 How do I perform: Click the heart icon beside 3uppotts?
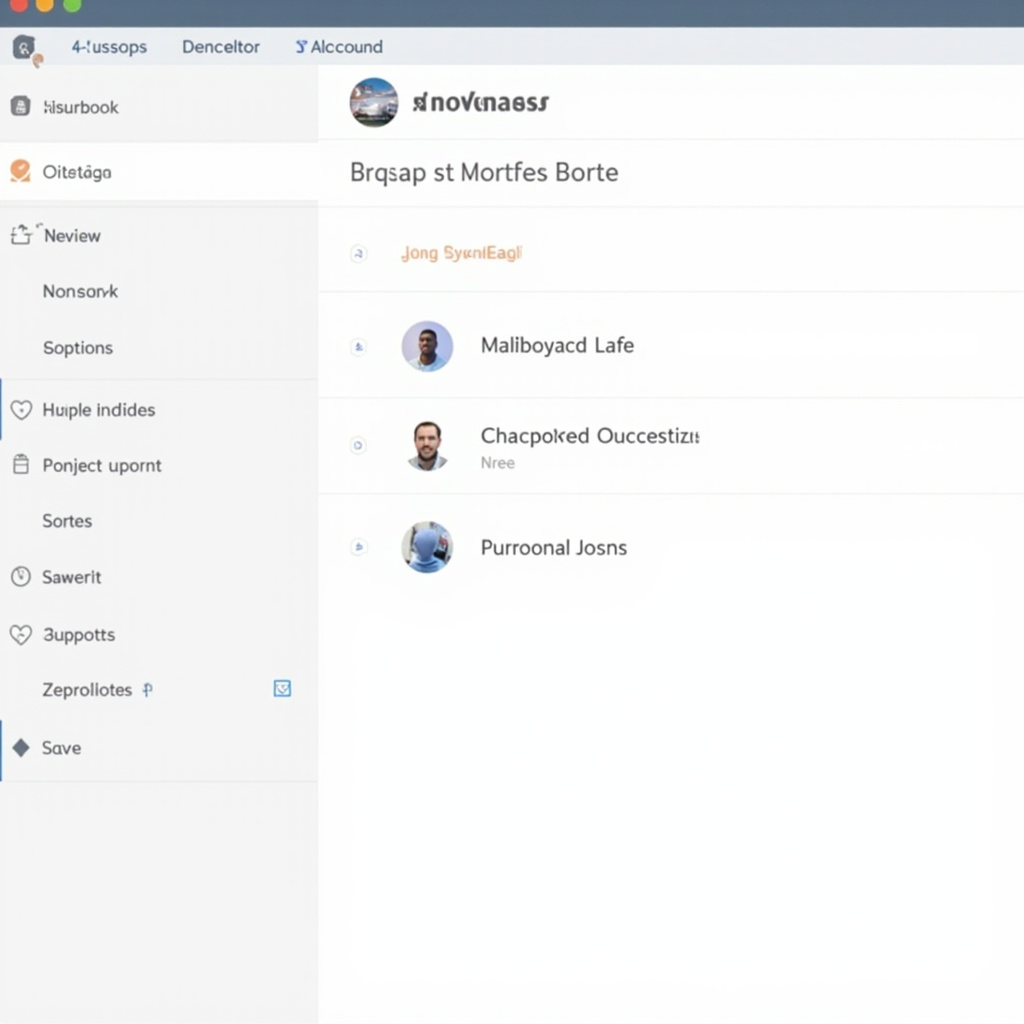click(x=21, y=635)
